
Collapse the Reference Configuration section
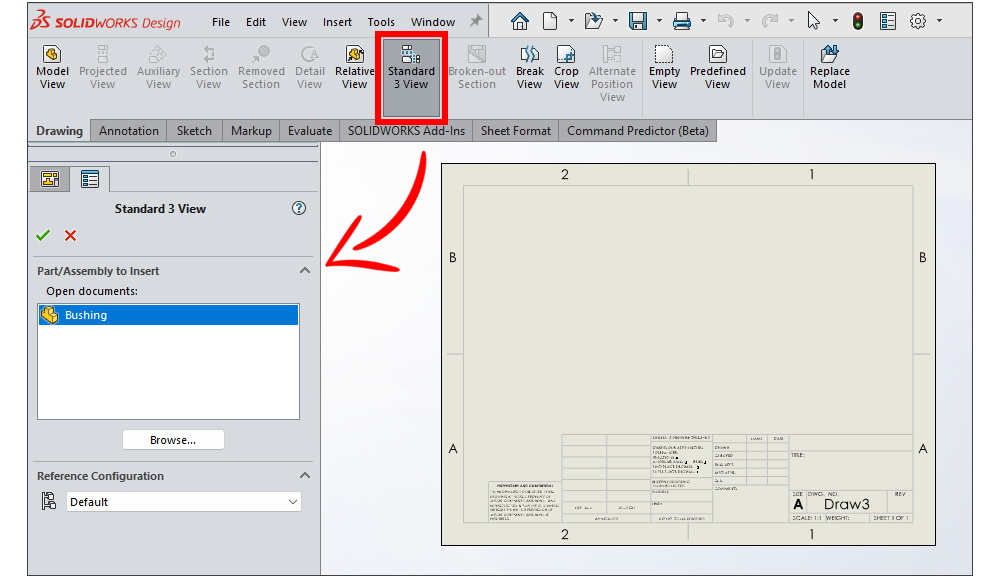[x=305, y=475]
